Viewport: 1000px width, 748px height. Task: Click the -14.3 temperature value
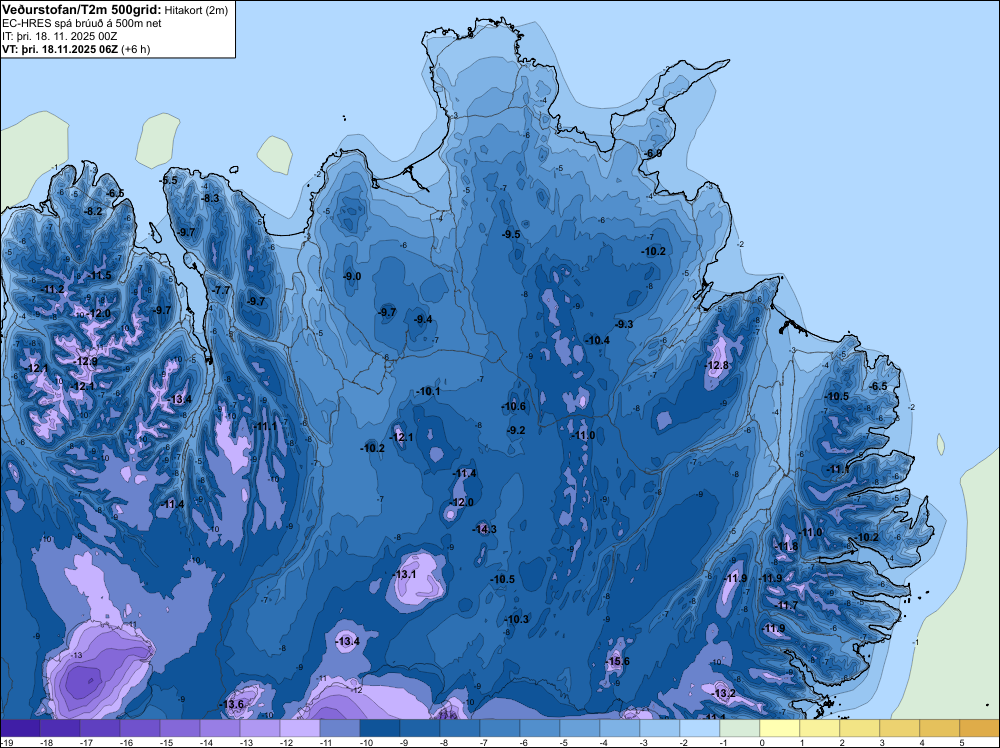point(484,529)
